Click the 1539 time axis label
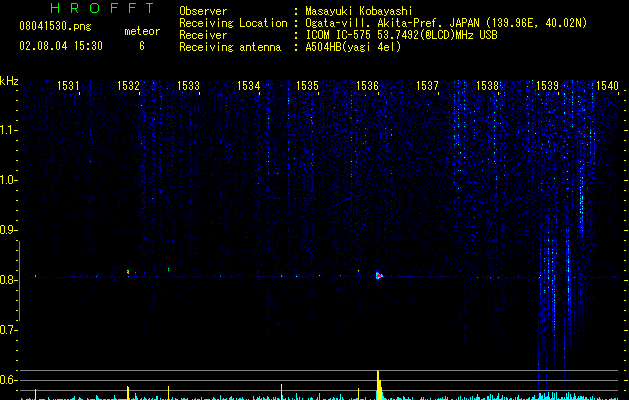 pos(547,86)
